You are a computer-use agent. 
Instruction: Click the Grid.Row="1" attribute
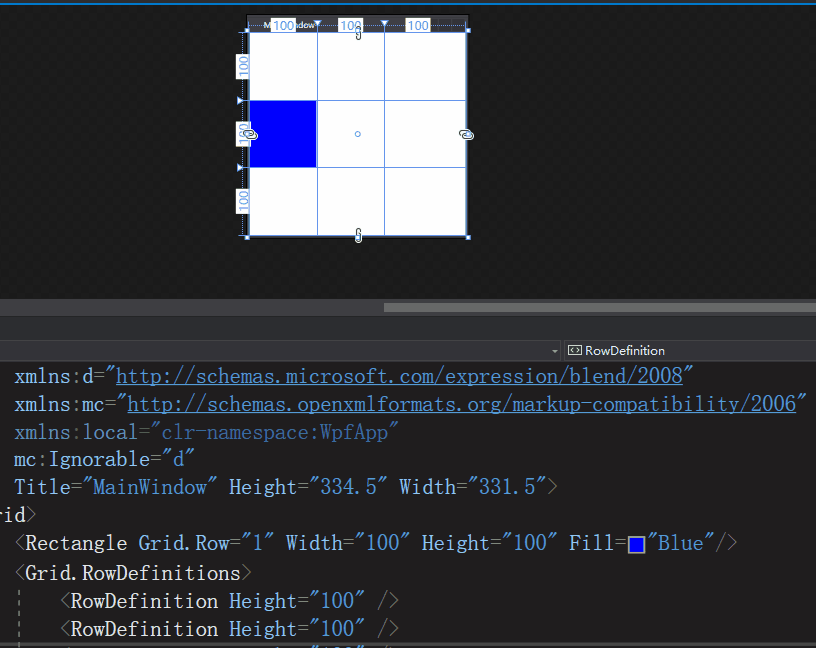pyautogui.click(x=206, y=543)
